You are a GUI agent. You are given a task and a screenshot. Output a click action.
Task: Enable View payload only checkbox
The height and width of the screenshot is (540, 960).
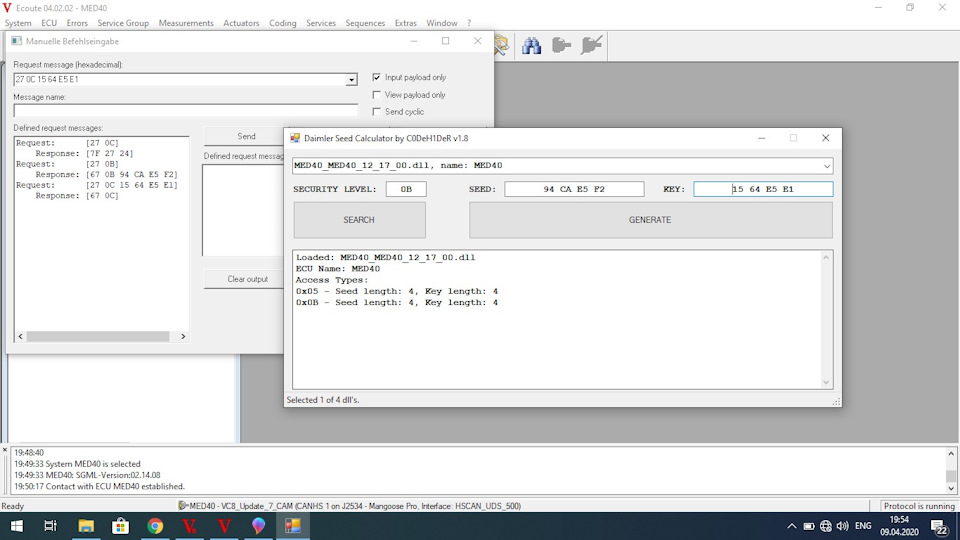[x=377, y=95]
